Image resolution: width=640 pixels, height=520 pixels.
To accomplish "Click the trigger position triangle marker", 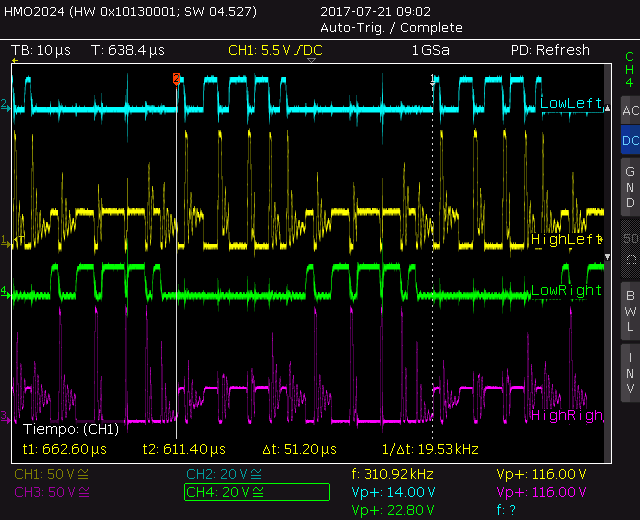I will click(311, 60).
